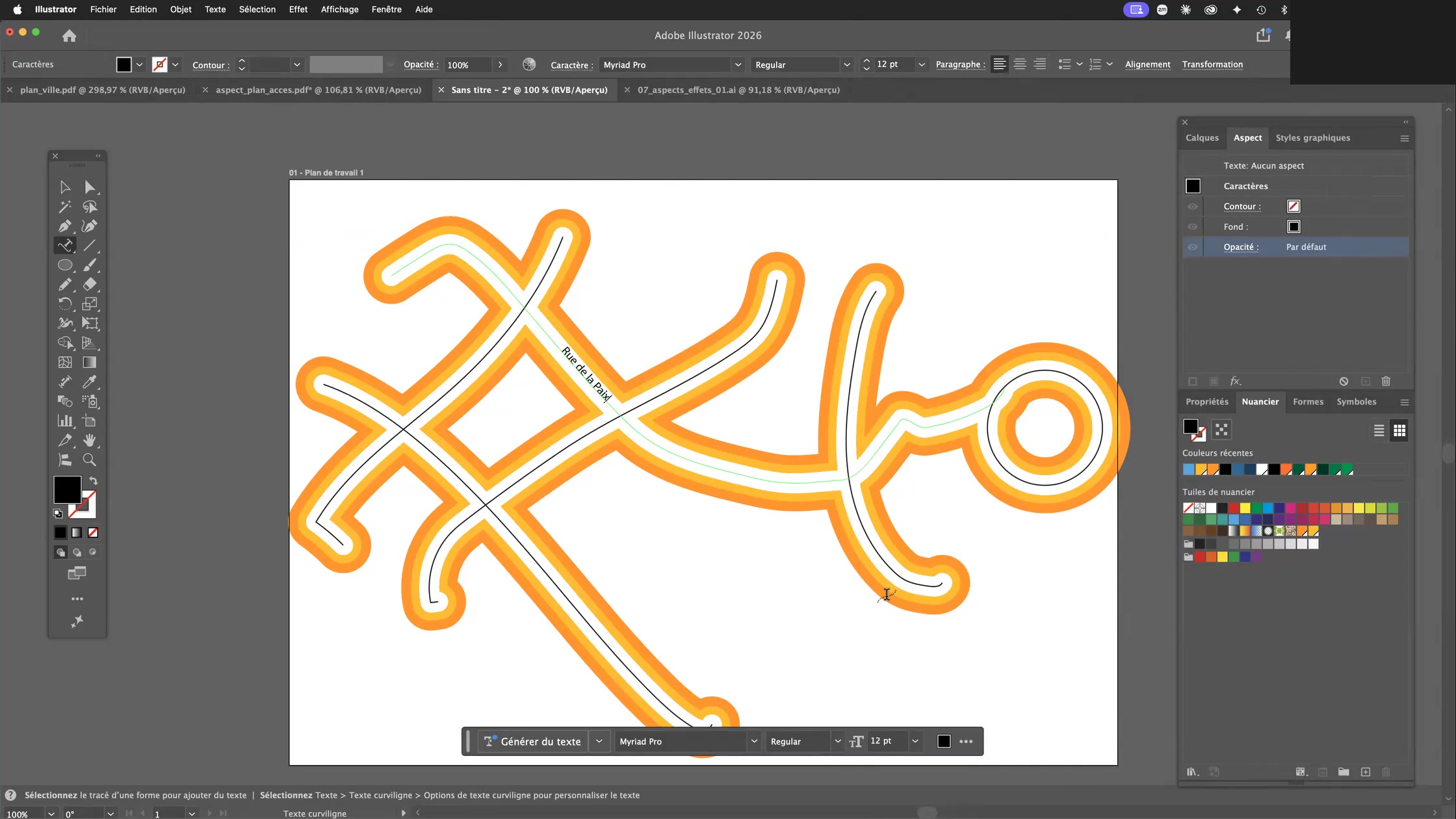This screenshot has height=819, width=1456.
Task: Click Contour link in Aspect panel
Action: point(1241,207)
